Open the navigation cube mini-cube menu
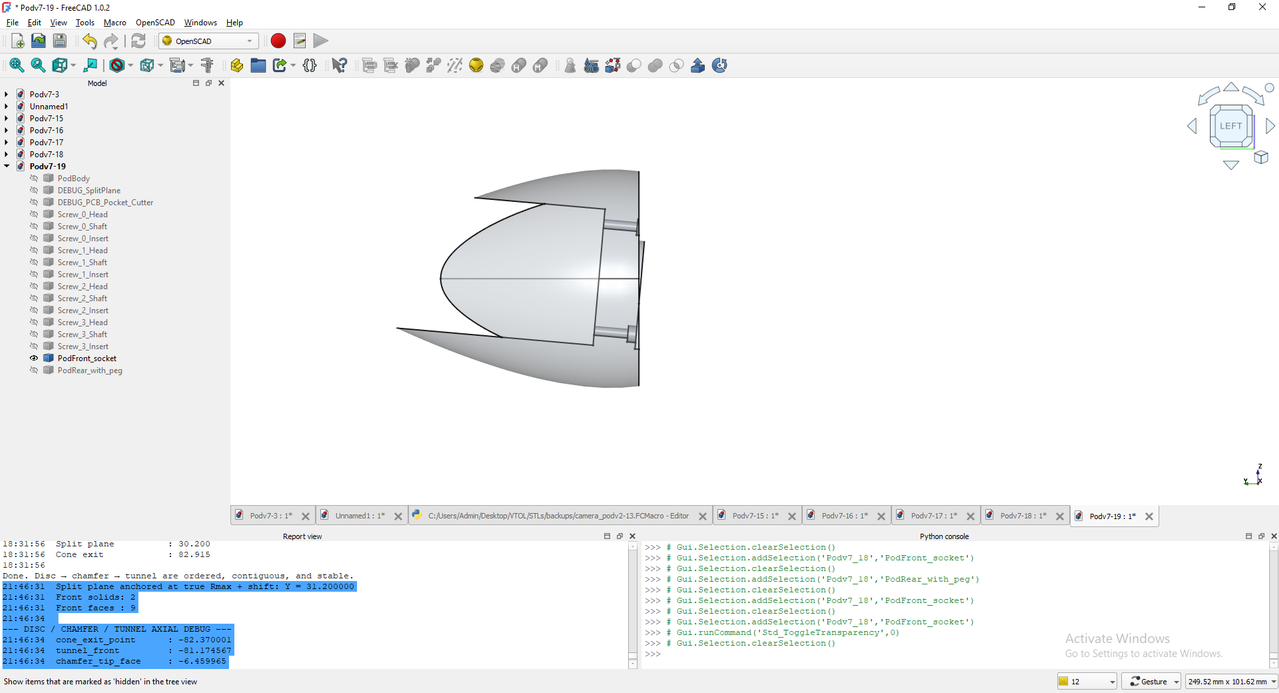The image size is (1279, 693). pyautogui.click(x=1262, y=157)
